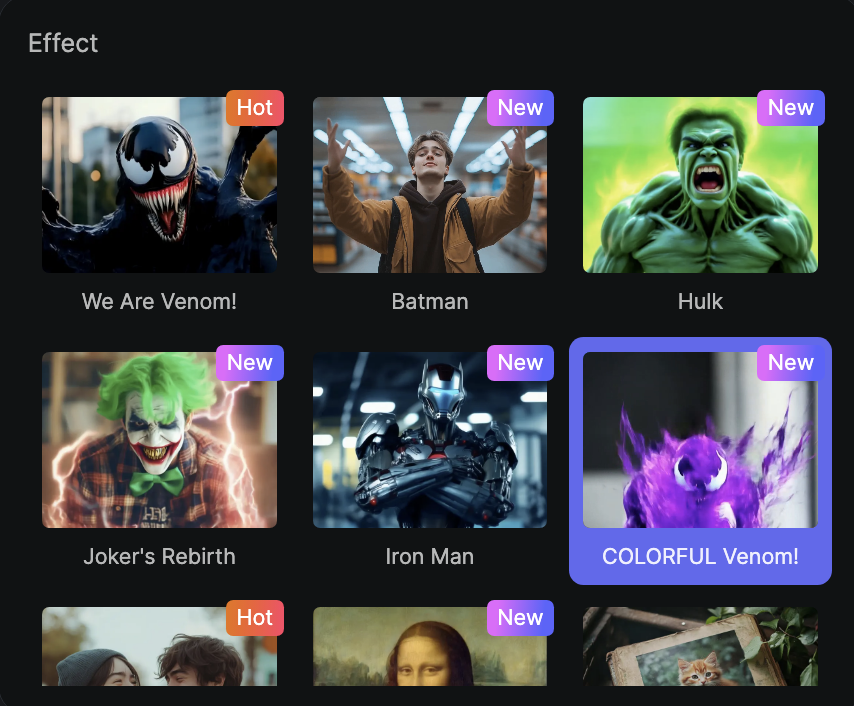Screen dimensions: 854x706
Task: Choose the Batman effect thumbnail
Action: point(430,185)
